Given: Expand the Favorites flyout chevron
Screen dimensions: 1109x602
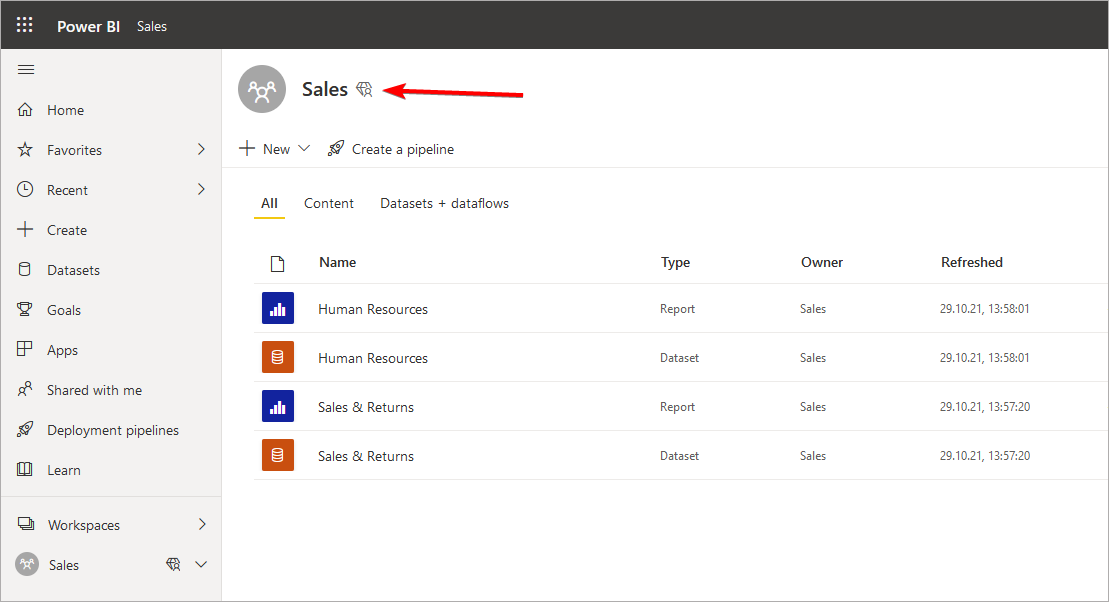Looking at the screenshot, I should (201, 150).
